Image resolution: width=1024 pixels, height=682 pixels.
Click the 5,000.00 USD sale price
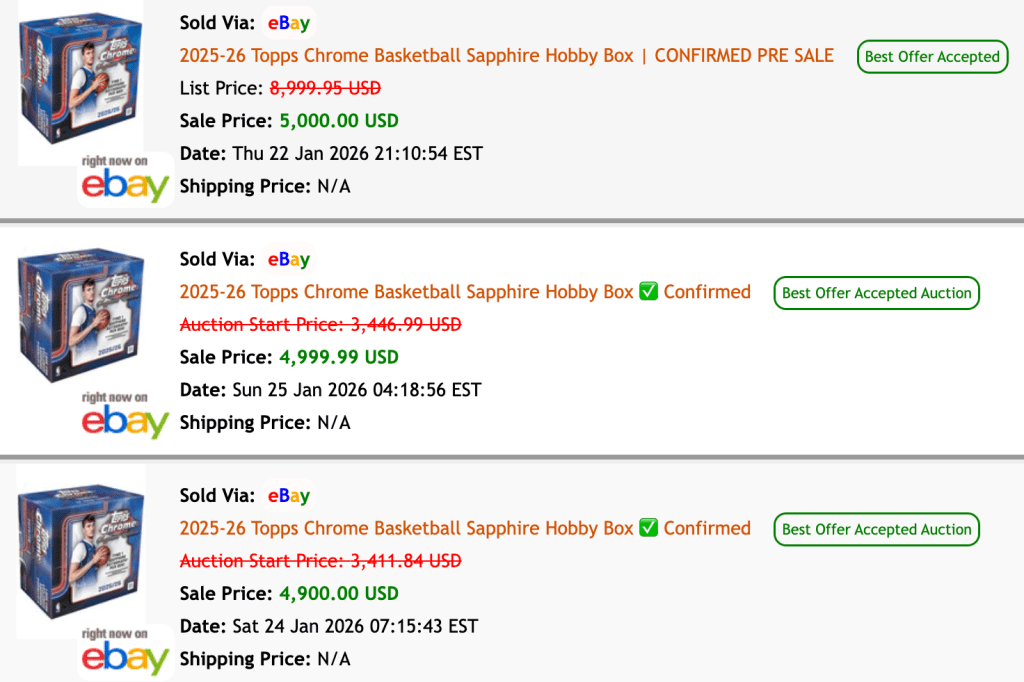pos(337,121)
